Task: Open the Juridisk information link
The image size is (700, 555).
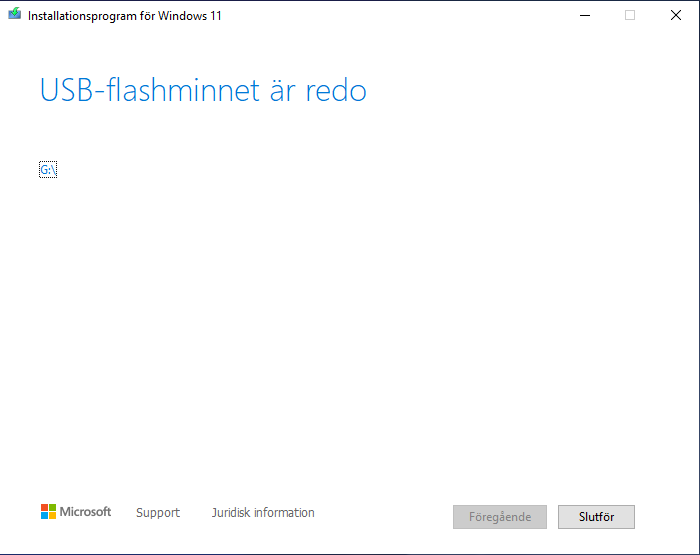Action: coord(263,513)
